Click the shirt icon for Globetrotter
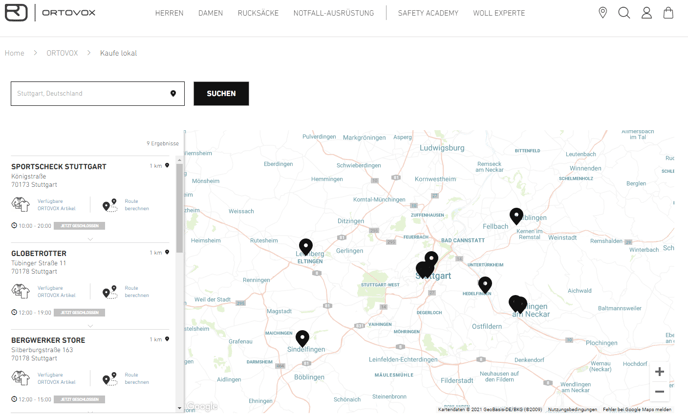 click(20, 291)
